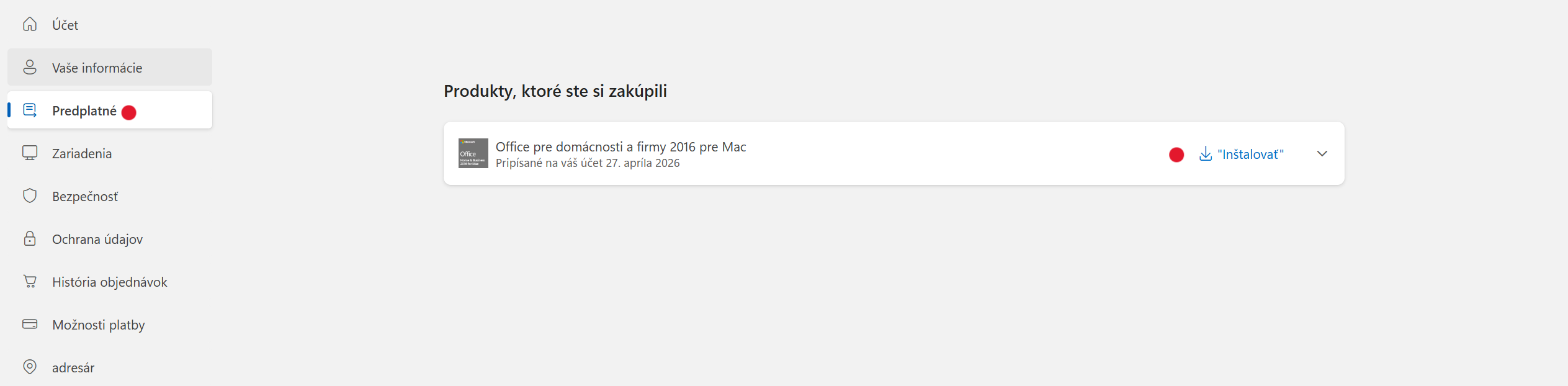1568x386 pixels.
Task: Open the Office pre domácnosti a firmy title
Action: [x=620, y=146]
